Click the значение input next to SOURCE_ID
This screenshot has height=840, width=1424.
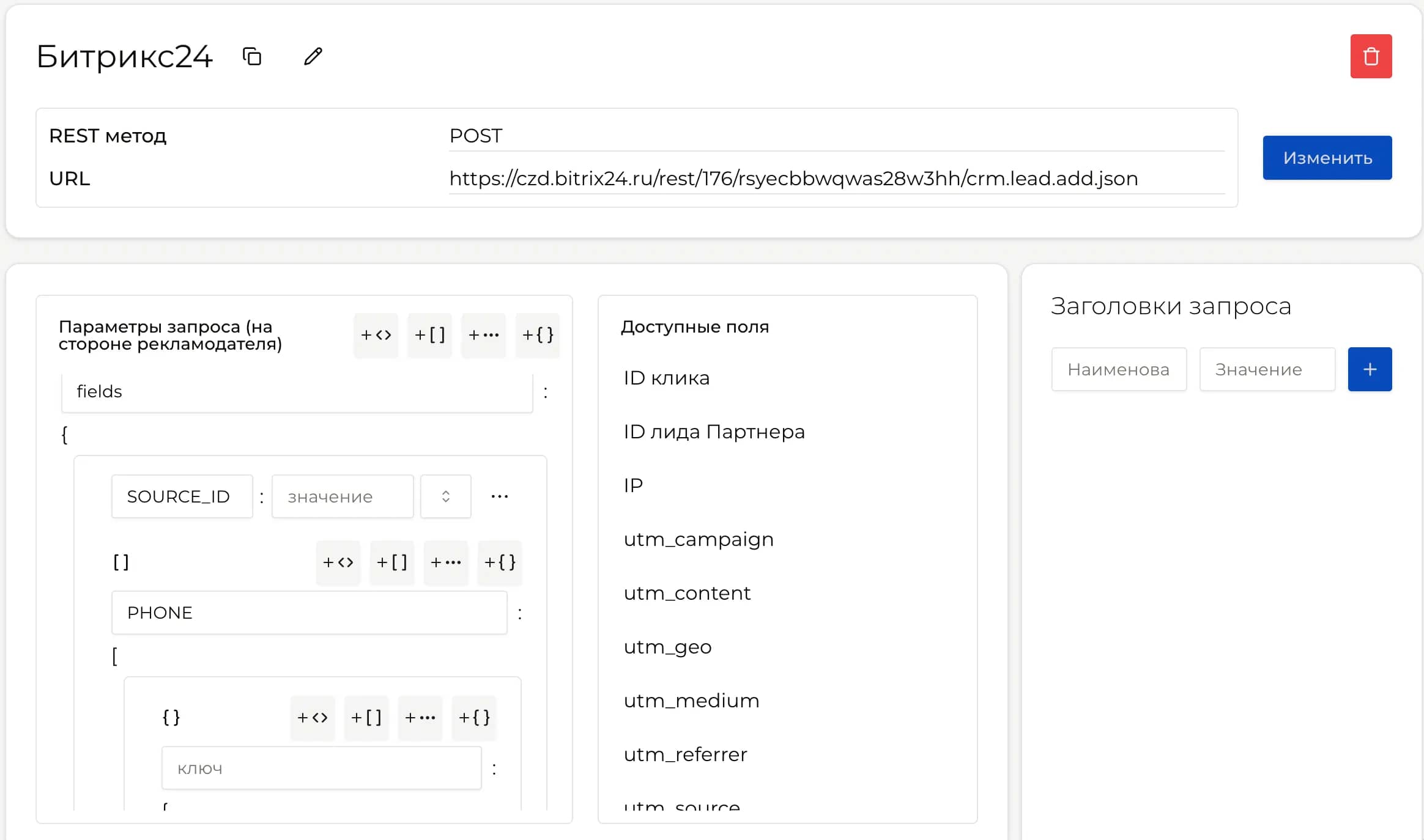pyautogui.click(x=341, y=496)
